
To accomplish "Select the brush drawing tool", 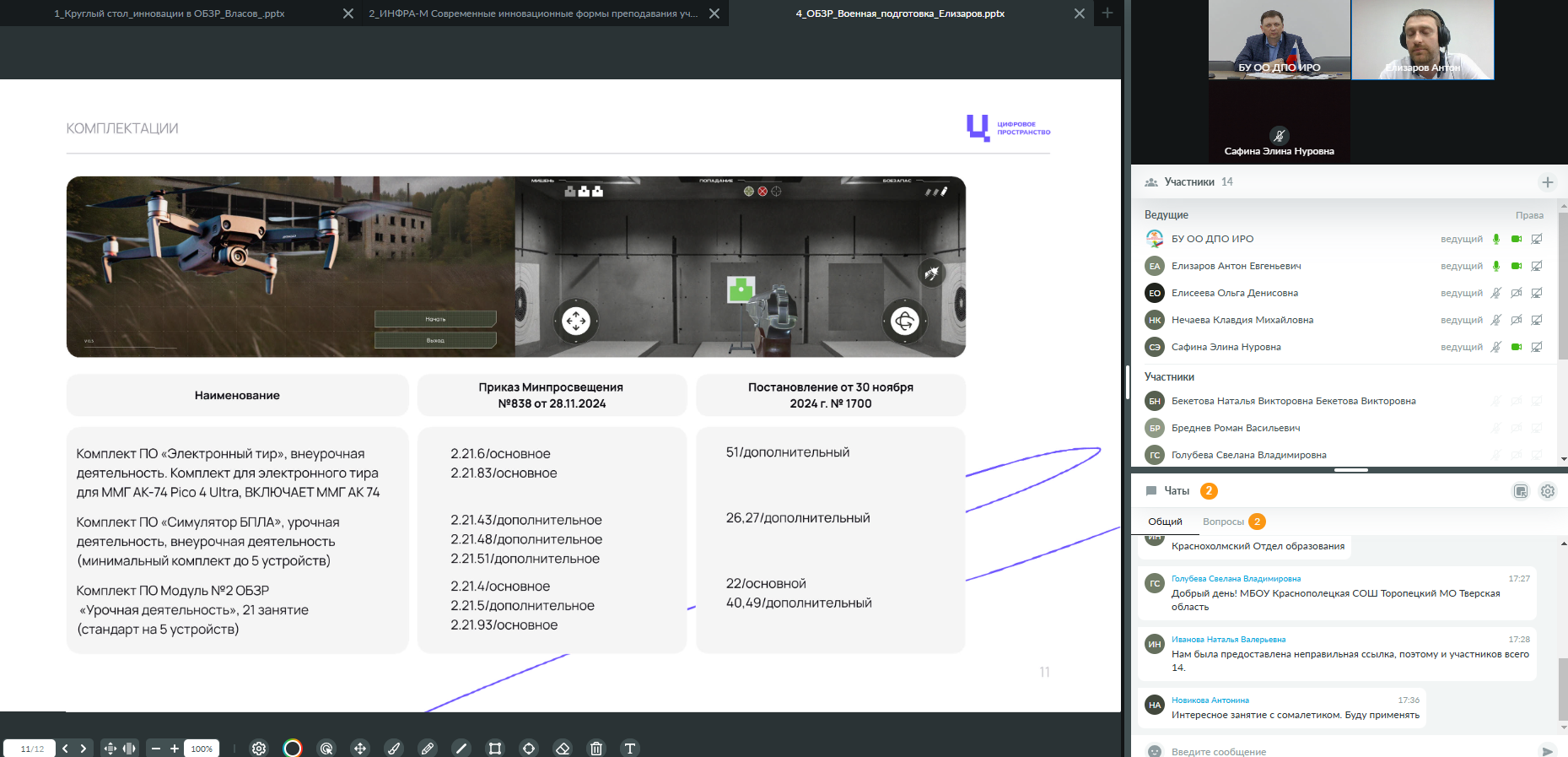I will click(394, 749).
